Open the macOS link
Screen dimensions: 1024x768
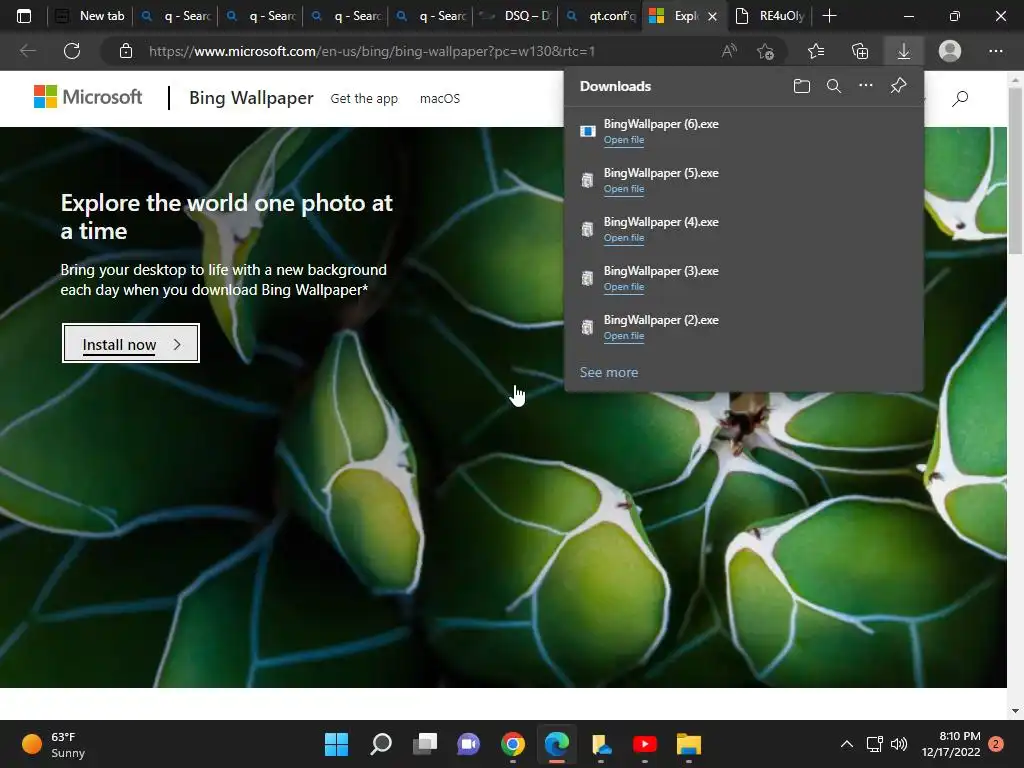click(x=440, y=99)
